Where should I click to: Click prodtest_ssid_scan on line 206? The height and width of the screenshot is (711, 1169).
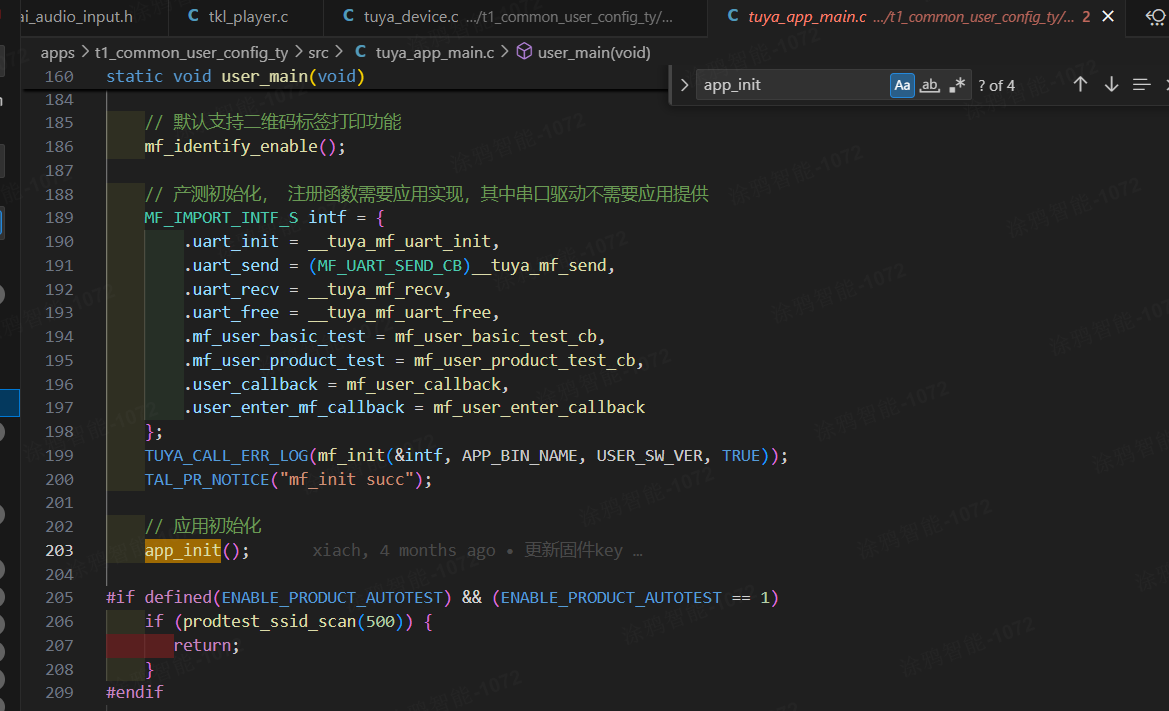pyautogui.click(x=270, y=622)
